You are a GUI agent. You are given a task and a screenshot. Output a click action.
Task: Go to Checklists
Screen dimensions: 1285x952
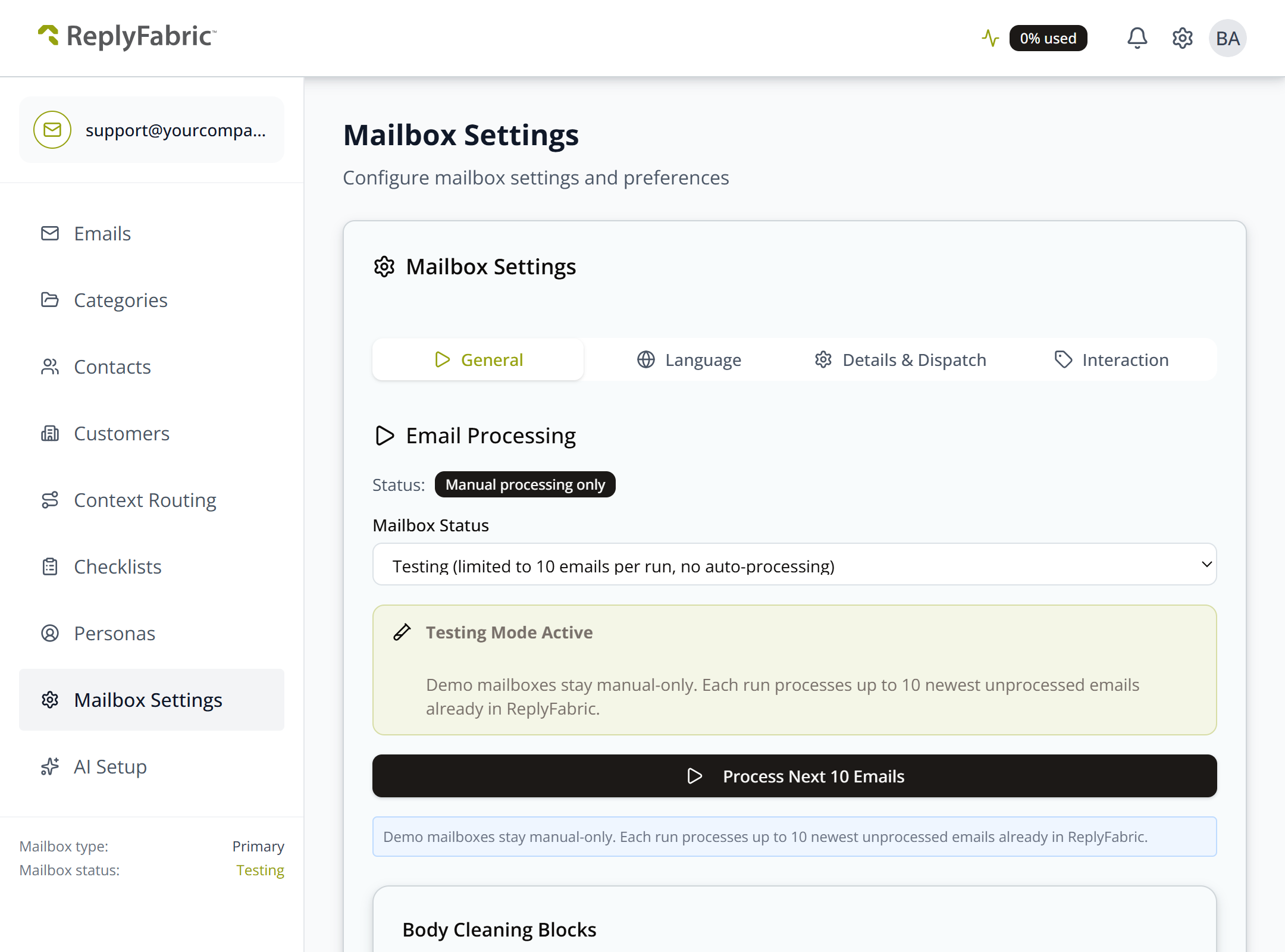pos(152,566)
